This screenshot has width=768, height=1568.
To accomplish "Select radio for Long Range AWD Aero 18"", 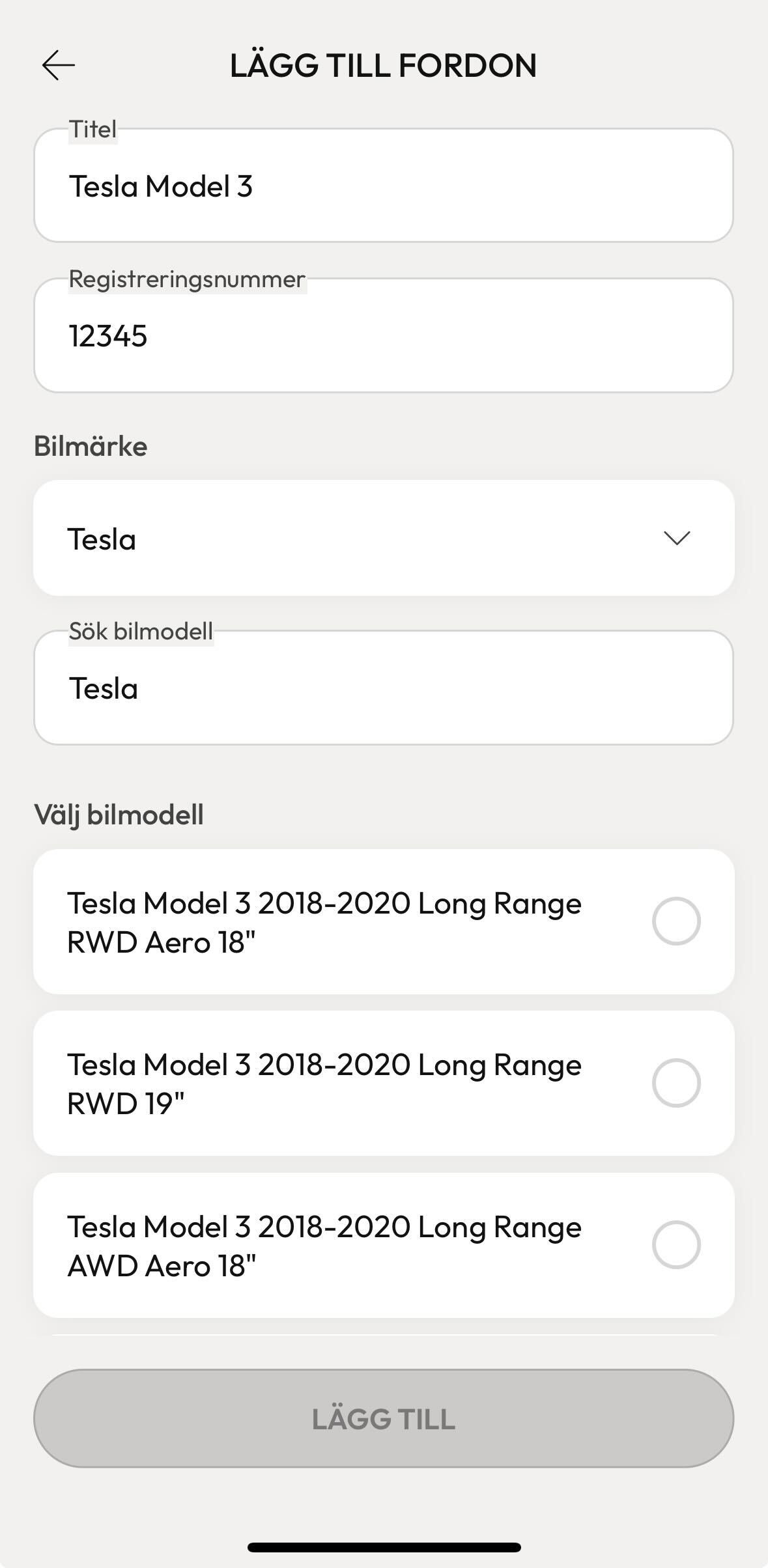I will point(676,1244).
